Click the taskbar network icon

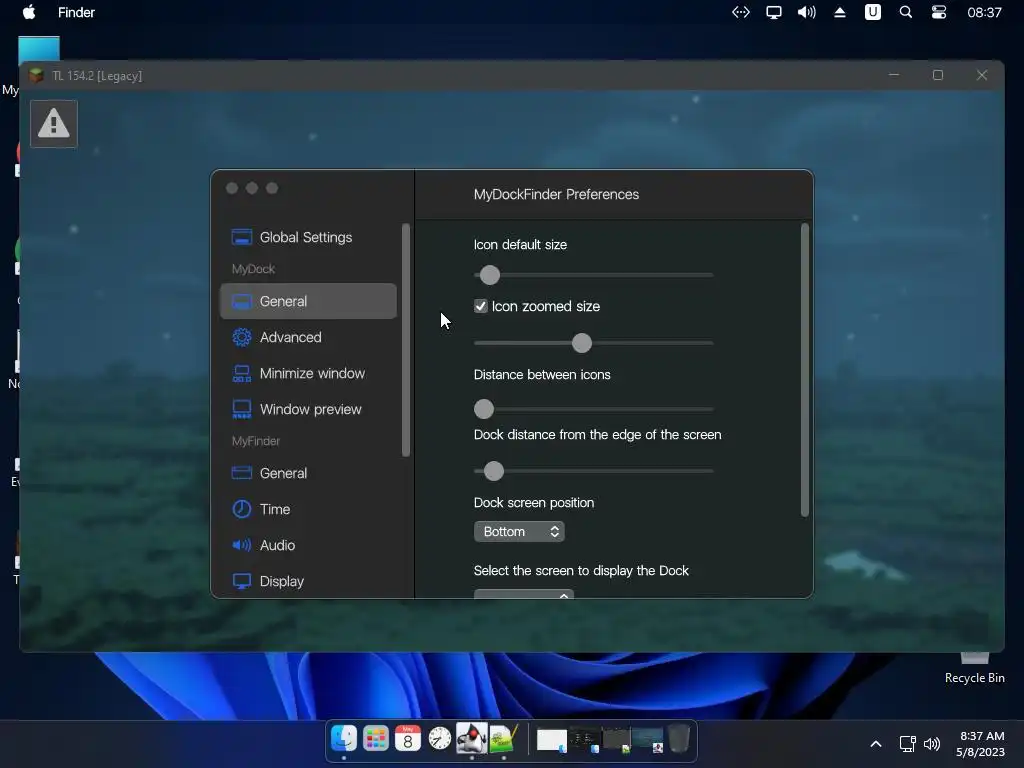pyautogui.click(x=907, y=744)
